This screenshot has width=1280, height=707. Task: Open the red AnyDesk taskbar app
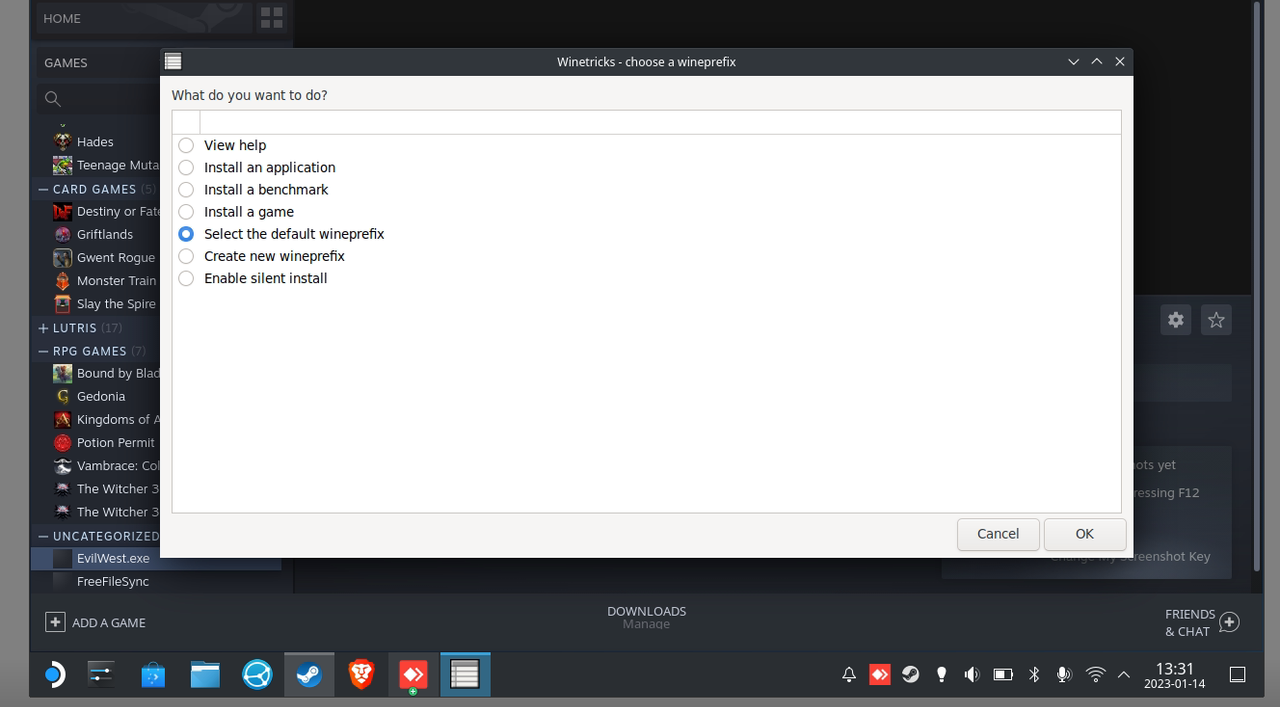point(413,675)
